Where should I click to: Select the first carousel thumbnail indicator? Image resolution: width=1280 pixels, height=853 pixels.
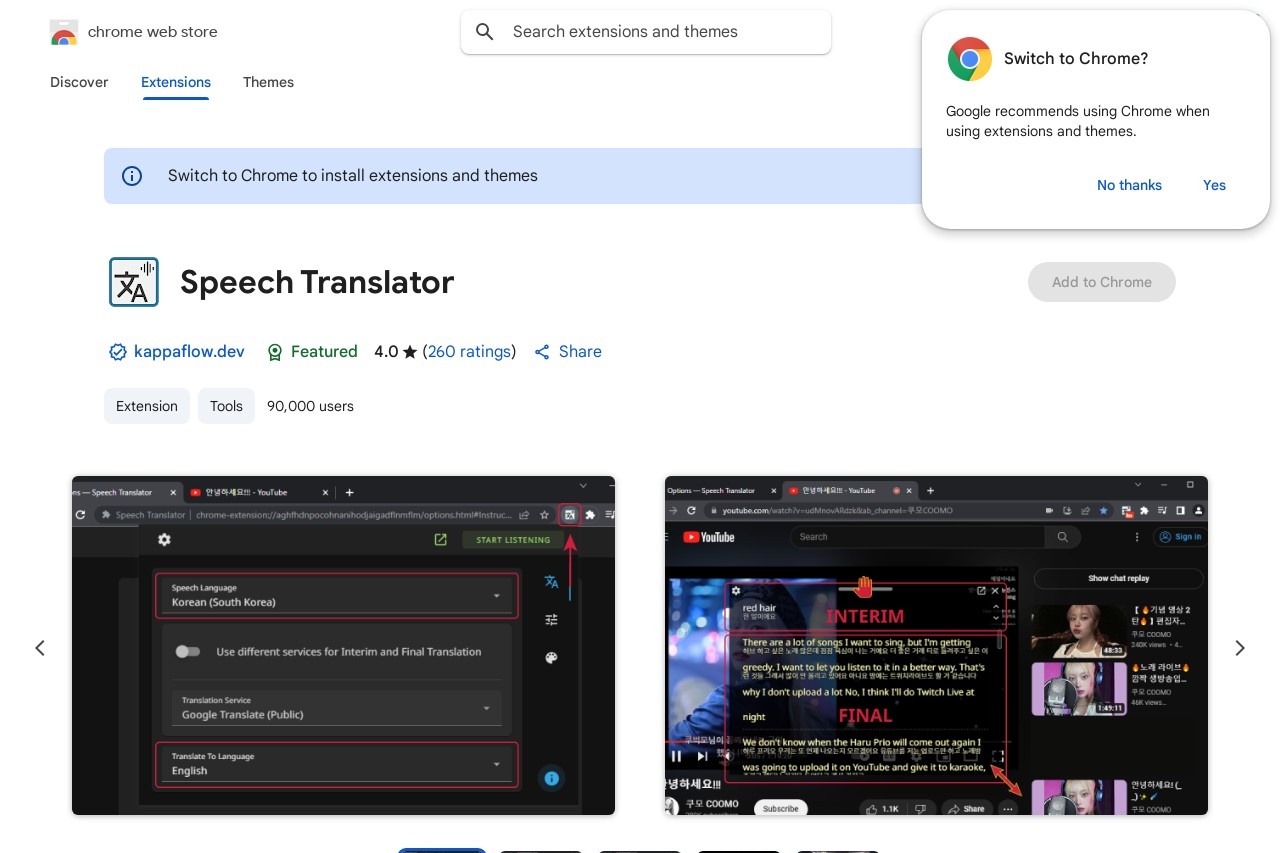tap(442, 850)
